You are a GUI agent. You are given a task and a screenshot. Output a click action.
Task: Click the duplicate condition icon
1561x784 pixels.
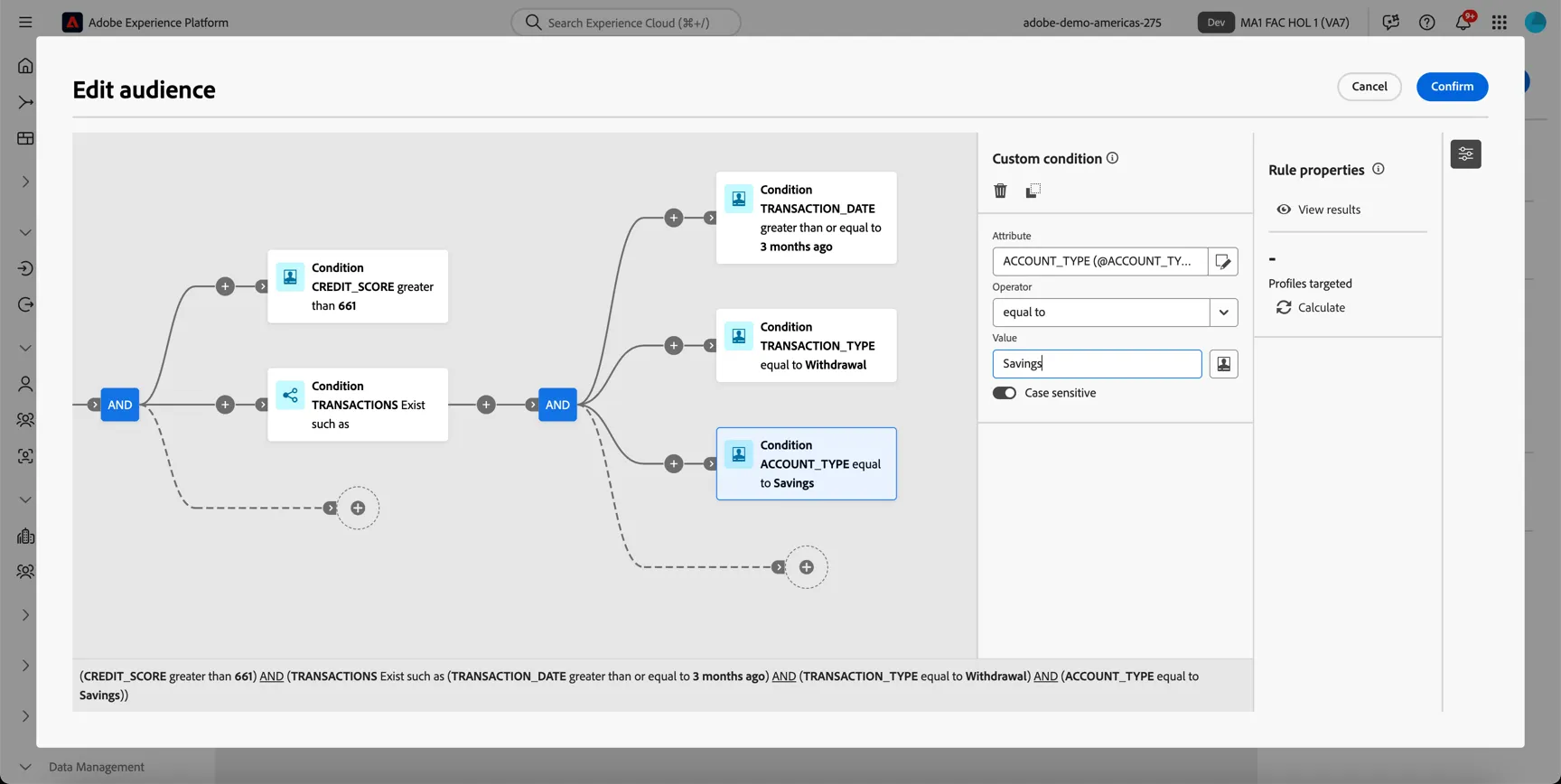click(1033, 191)
